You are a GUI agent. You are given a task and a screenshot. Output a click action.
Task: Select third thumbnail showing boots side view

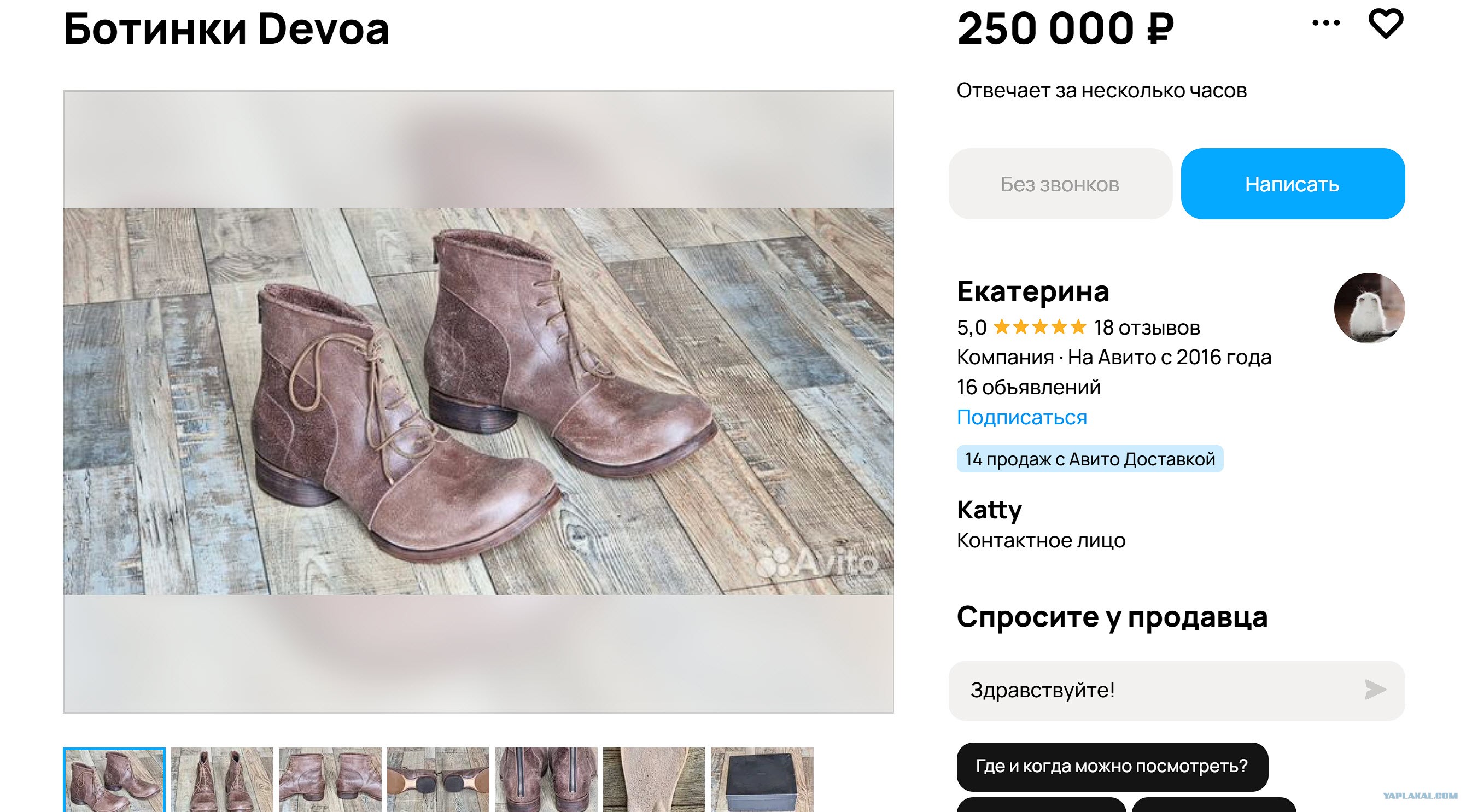(x=330, y=780)
